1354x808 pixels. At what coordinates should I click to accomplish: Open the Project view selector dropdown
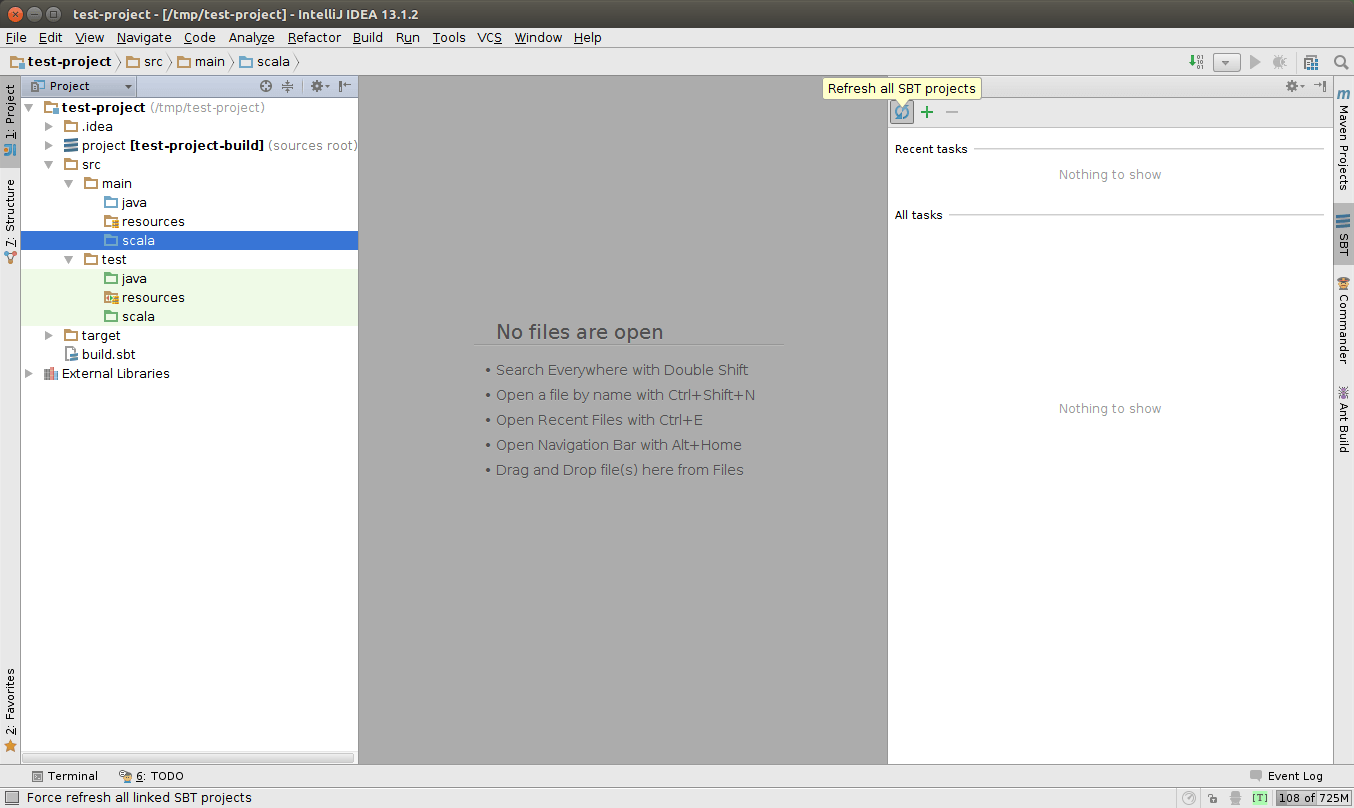coord(82,86)
